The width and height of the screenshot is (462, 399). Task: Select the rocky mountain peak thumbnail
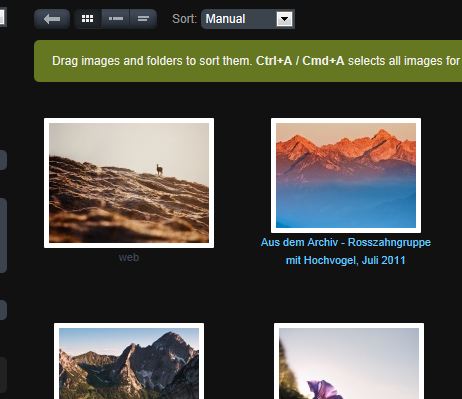pos(129,361)
